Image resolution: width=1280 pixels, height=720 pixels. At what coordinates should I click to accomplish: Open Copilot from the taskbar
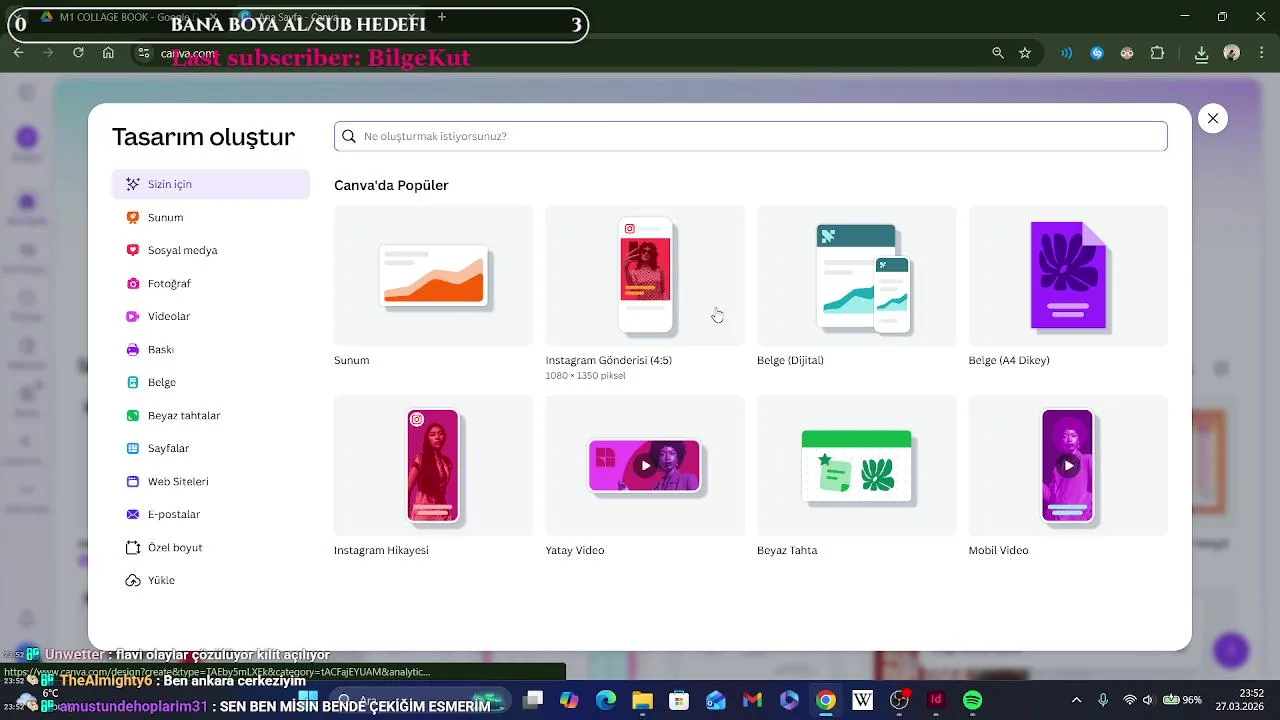tap(569, 700)
